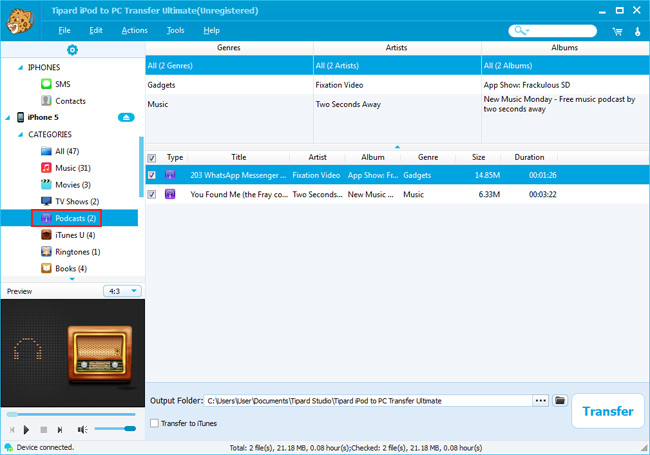The image size is (650, 455).
Task: Open the Tools menu
Action: coord(175,30)
